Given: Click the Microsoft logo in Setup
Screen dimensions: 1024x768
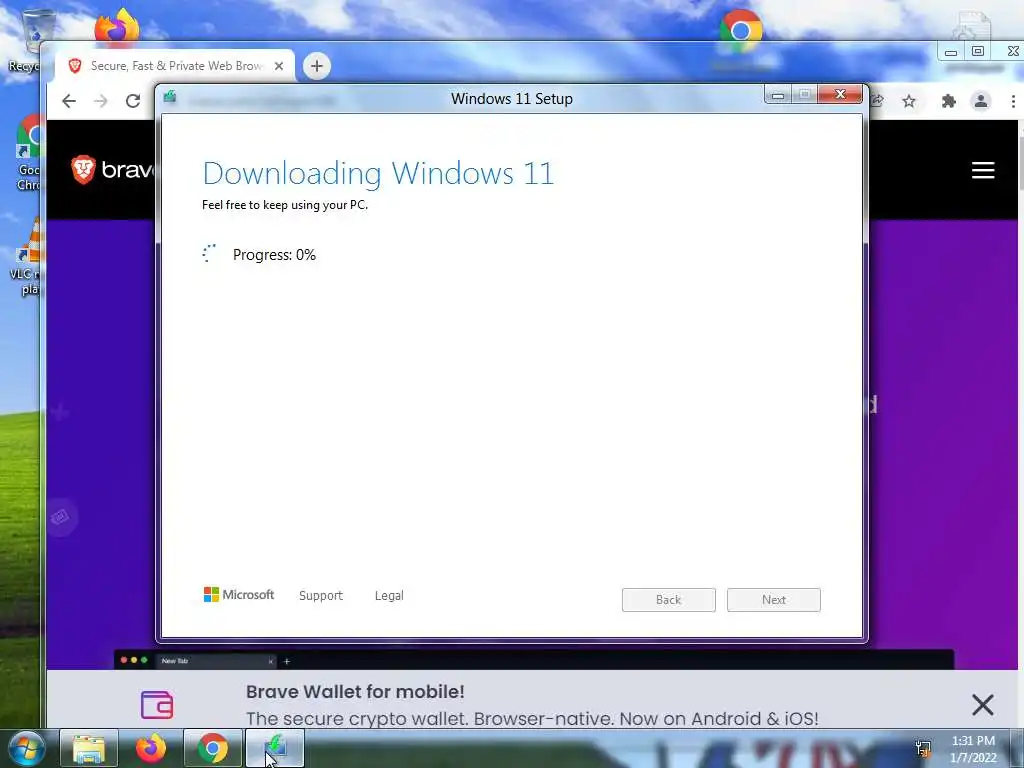Looking at the screenshot, I should click(x=239, y=594).
